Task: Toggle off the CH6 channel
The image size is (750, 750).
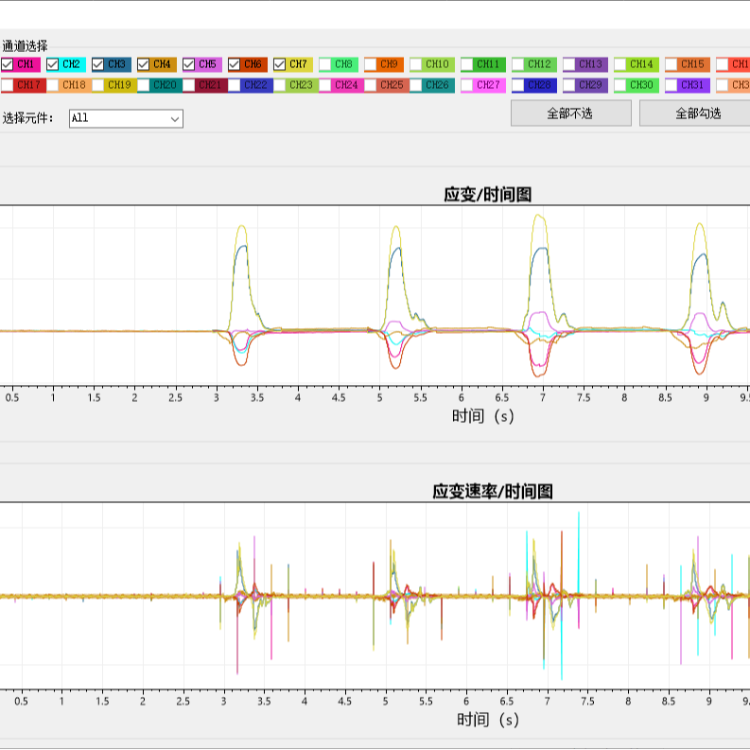Action: (234, 64)
